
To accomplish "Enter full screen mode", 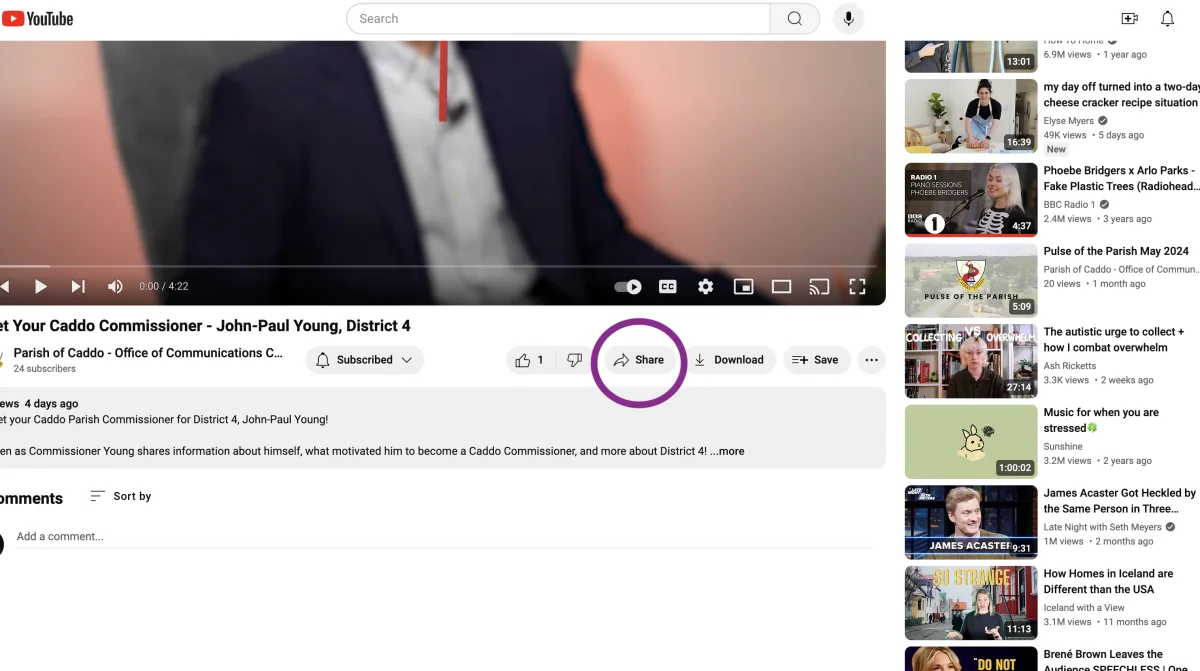I will pos(857,287).
